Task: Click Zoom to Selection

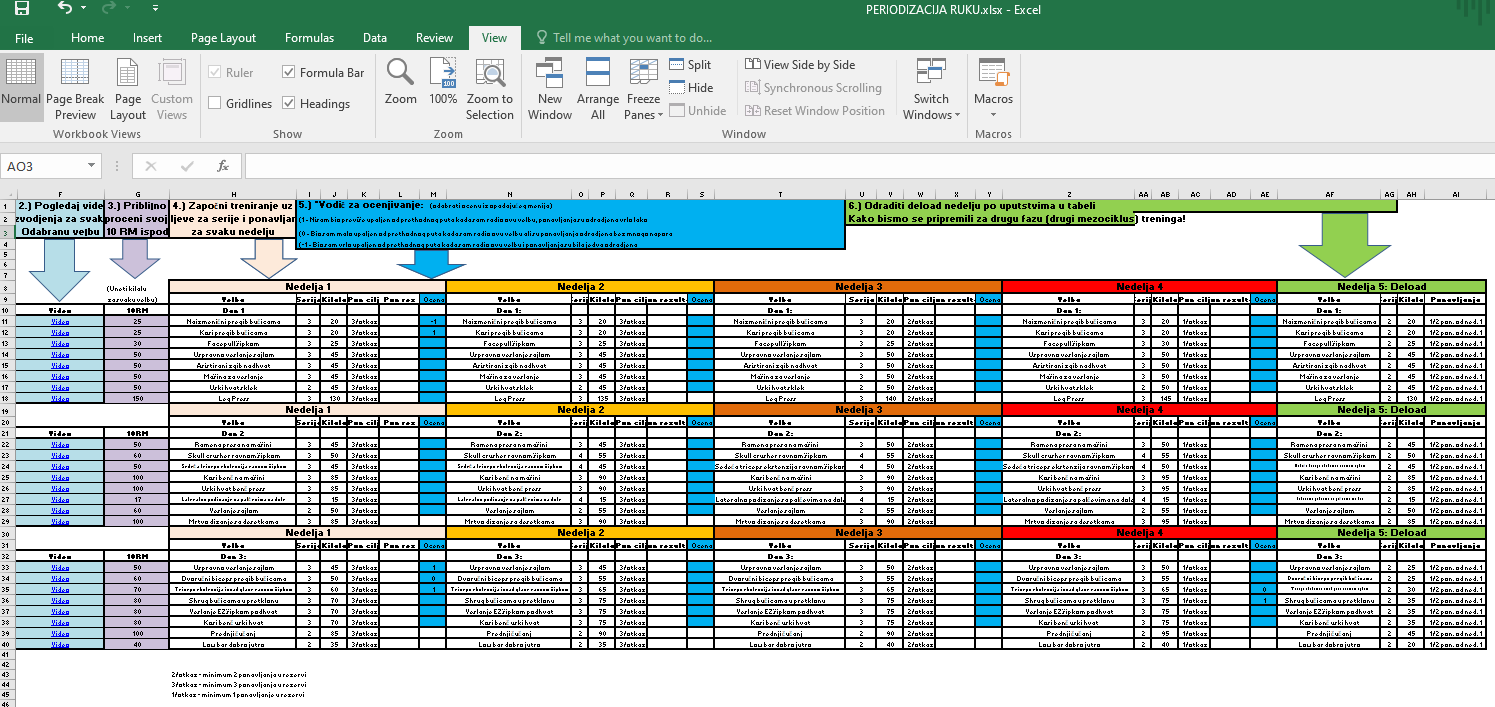Action: (x=489, y=90)
